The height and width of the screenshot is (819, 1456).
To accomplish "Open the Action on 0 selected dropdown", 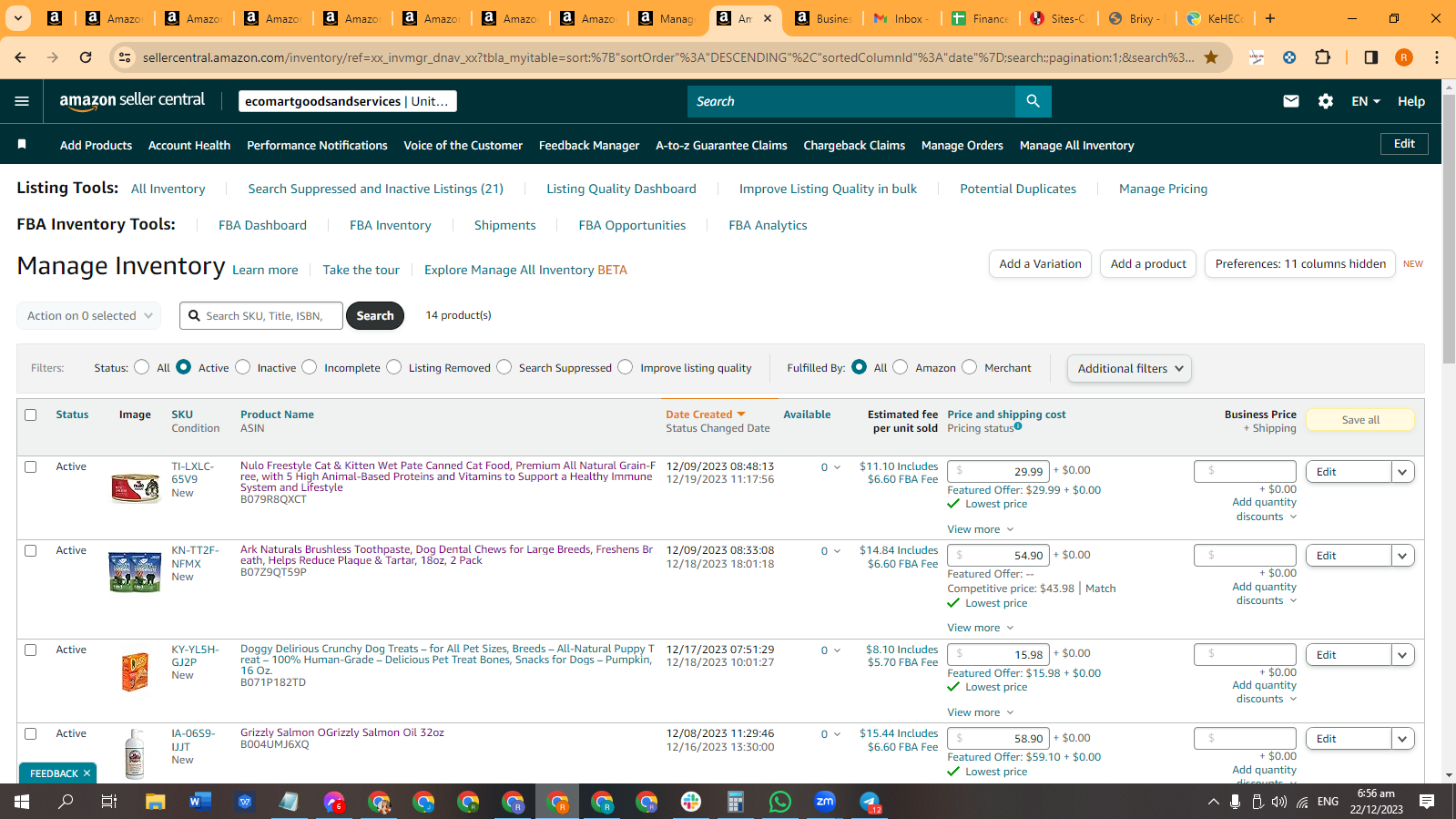I will click(89, 316).
